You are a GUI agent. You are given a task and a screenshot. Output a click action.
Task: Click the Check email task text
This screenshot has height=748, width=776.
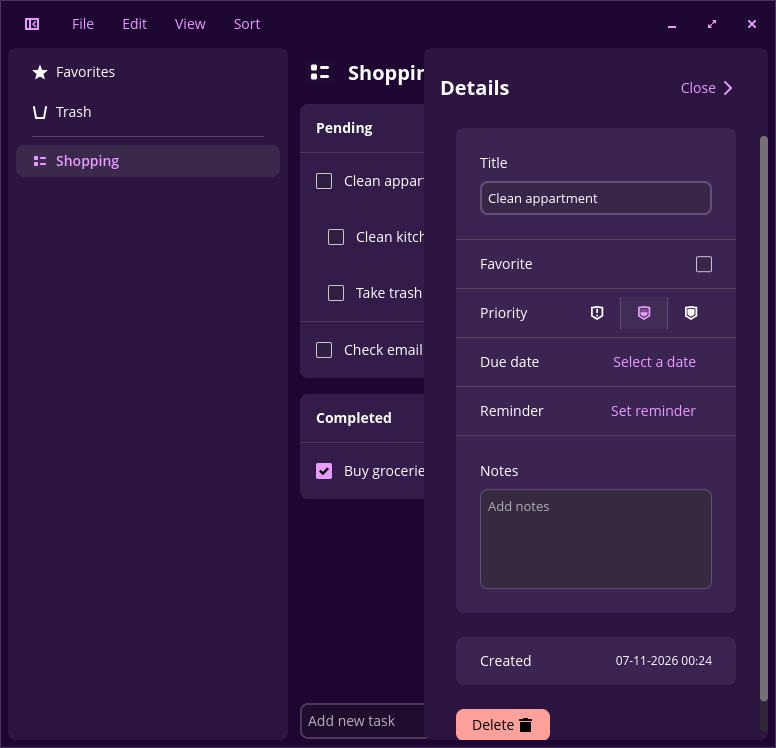(384, 350)
